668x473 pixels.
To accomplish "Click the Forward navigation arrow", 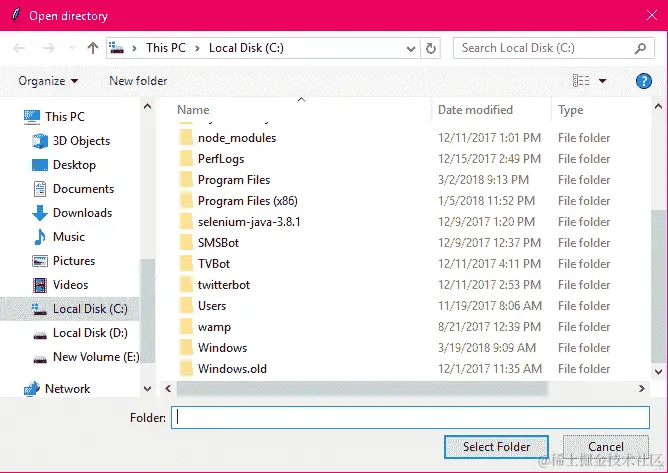I will point(49,48).
